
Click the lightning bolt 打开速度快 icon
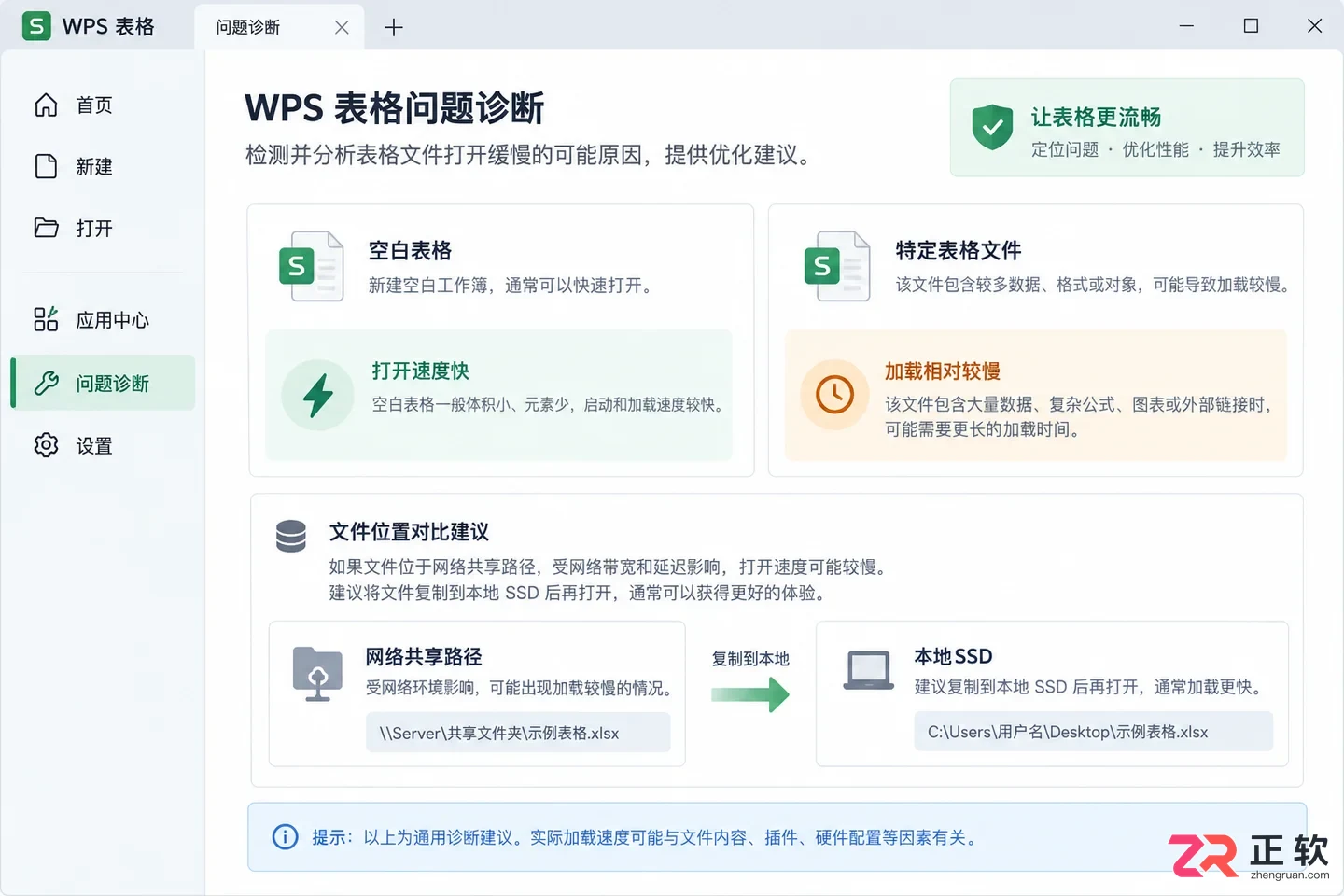[x=318, y=395]
